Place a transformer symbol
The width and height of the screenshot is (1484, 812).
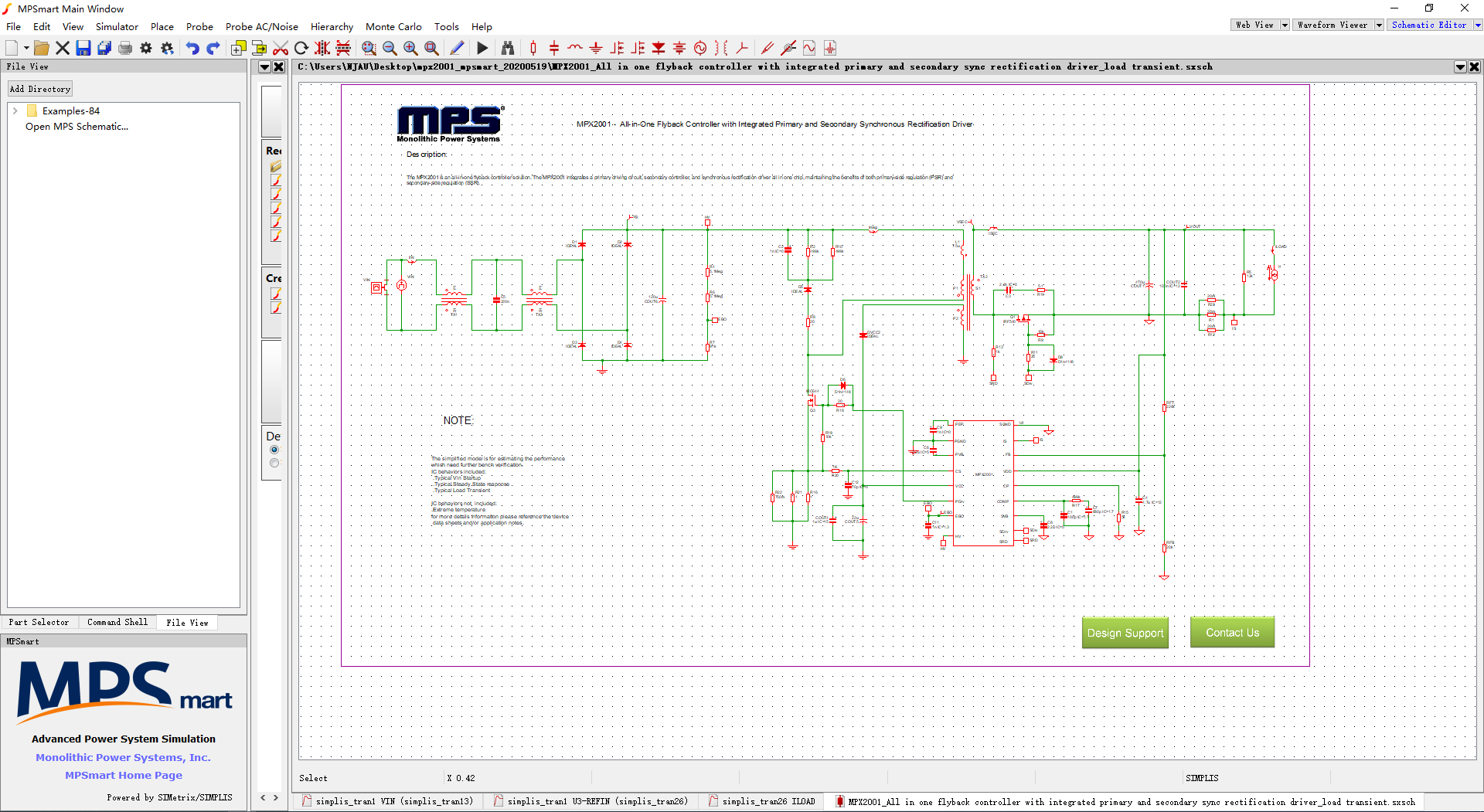pyautogui.click(x=721, y=48)
